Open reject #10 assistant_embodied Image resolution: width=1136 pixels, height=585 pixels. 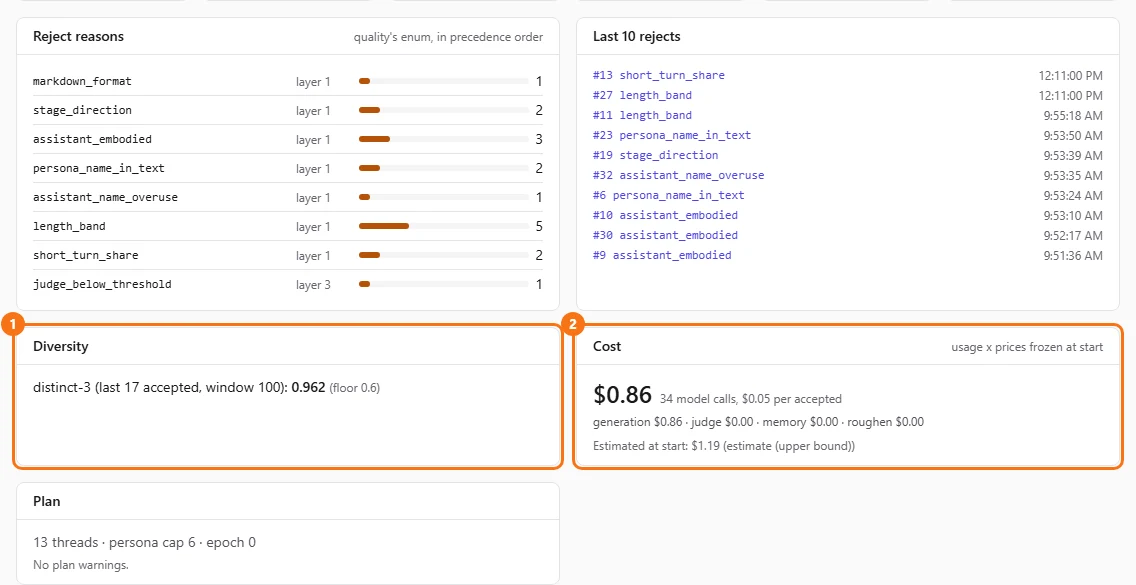(665, 215)
